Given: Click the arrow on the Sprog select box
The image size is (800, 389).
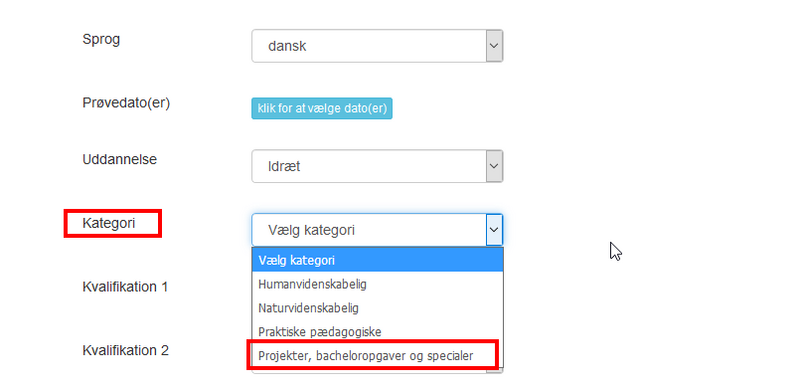Looking at the screenshot, I should (494, 46).
